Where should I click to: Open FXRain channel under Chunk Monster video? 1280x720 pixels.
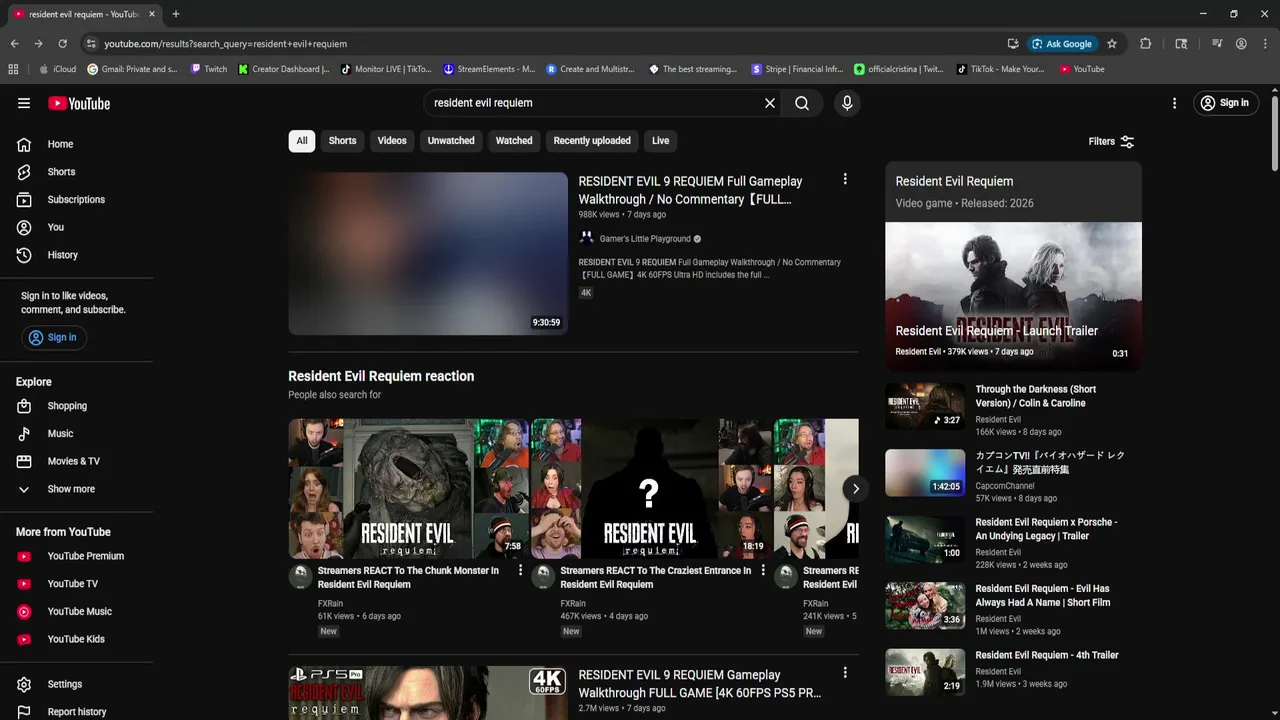tap(330, 604)
